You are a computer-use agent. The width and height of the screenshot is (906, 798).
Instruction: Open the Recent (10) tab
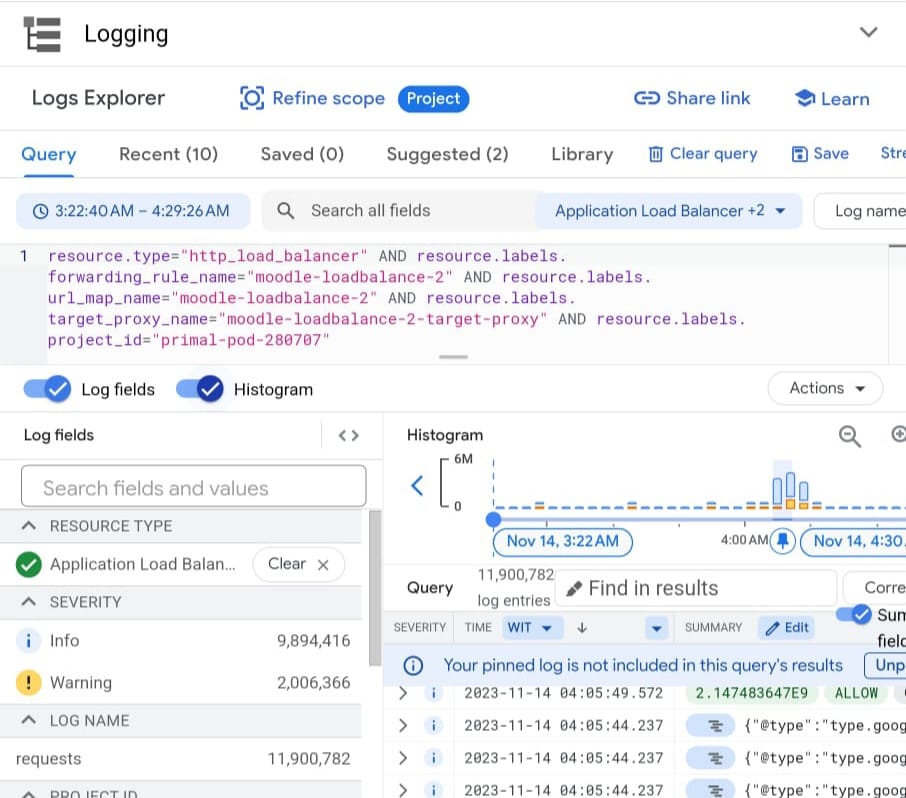tap(168, 154)
